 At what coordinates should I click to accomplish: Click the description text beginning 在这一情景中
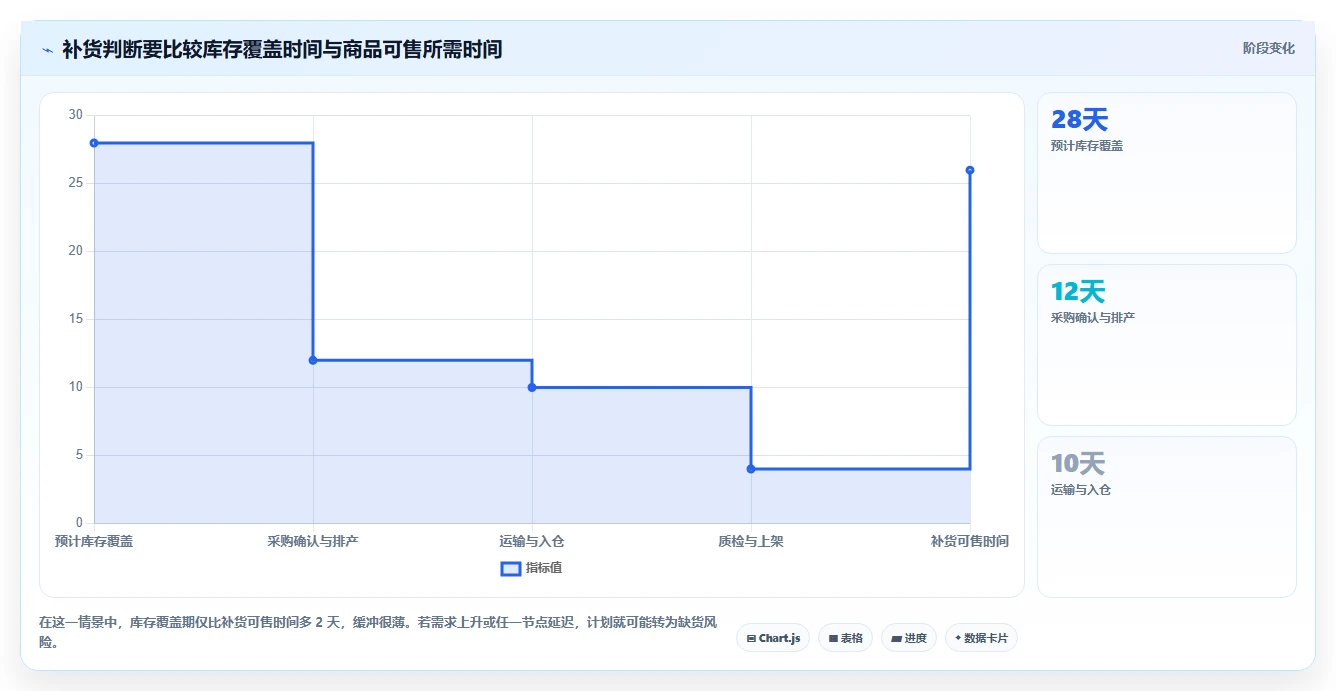378,632
